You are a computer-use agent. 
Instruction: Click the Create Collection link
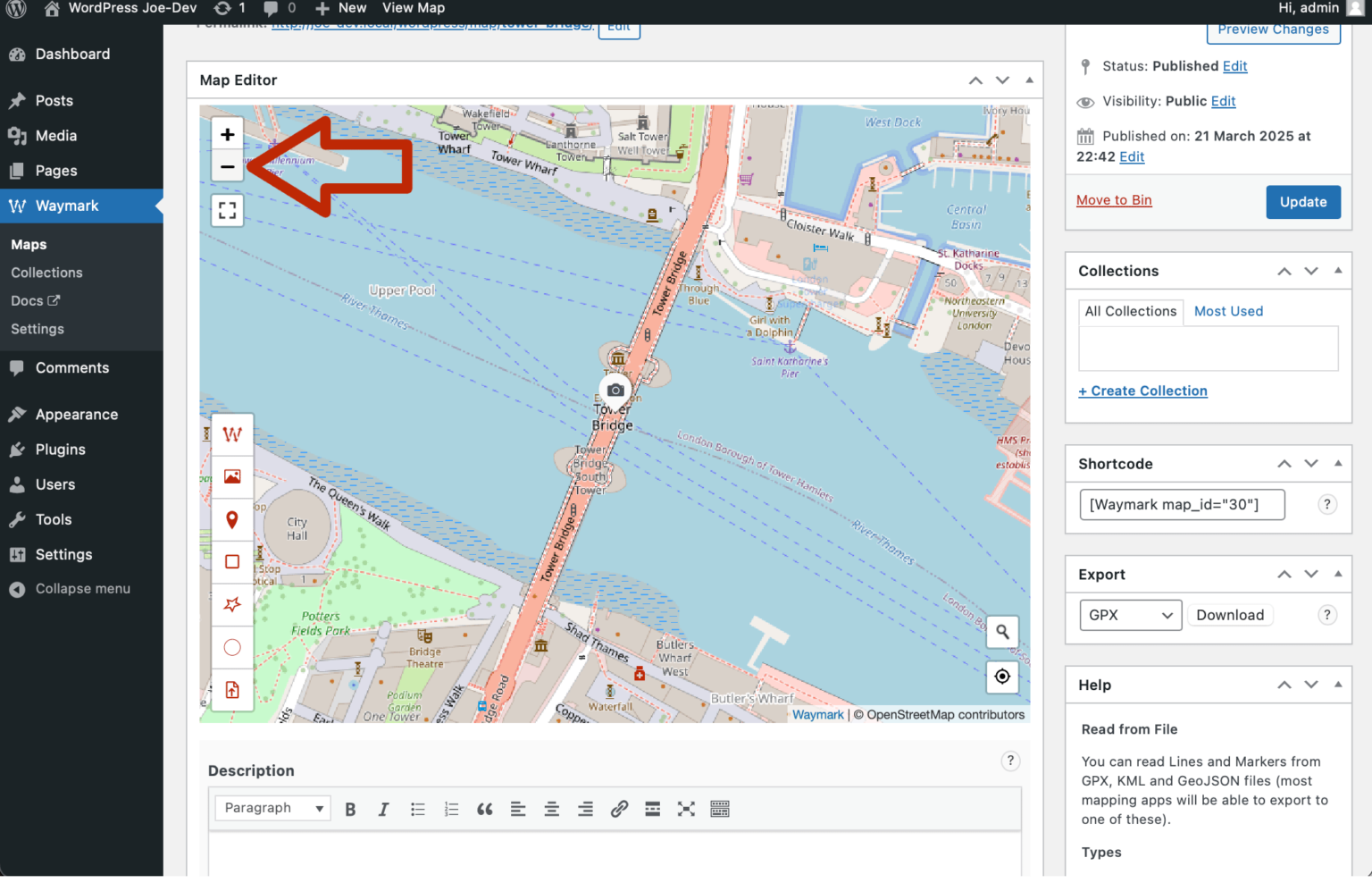tap(1143, 391)
